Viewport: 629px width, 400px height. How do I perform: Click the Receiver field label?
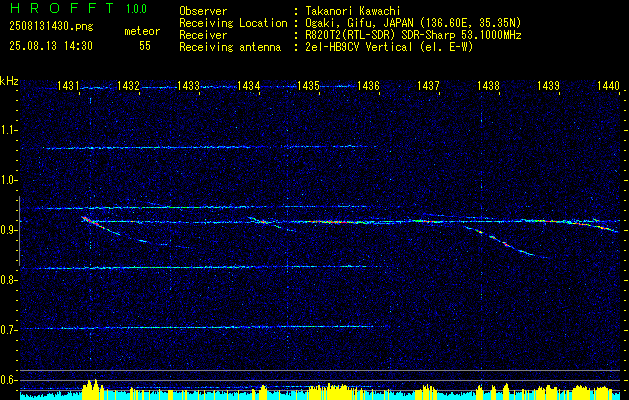click(203, 35)
